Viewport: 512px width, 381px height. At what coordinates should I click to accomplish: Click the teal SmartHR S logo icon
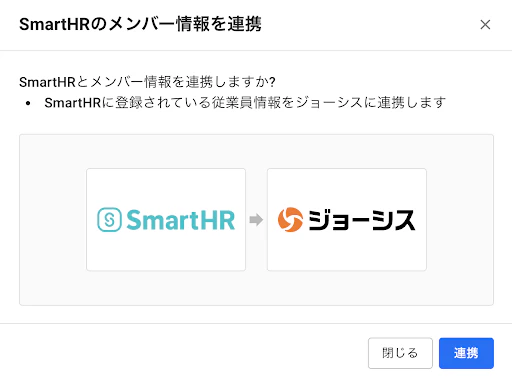[x=109, y=220]
